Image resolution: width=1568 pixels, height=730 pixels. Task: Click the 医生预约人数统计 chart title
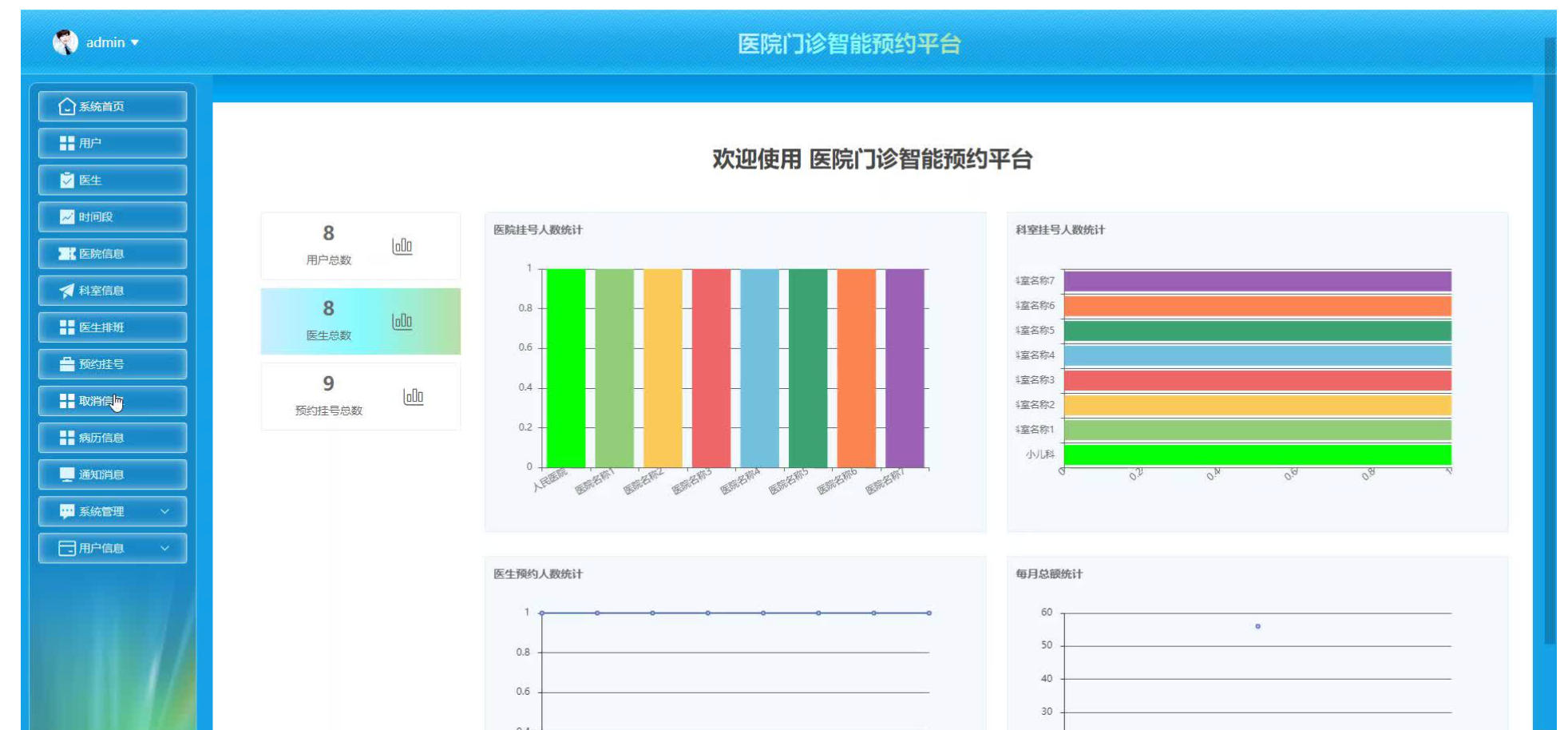point(538,574)
